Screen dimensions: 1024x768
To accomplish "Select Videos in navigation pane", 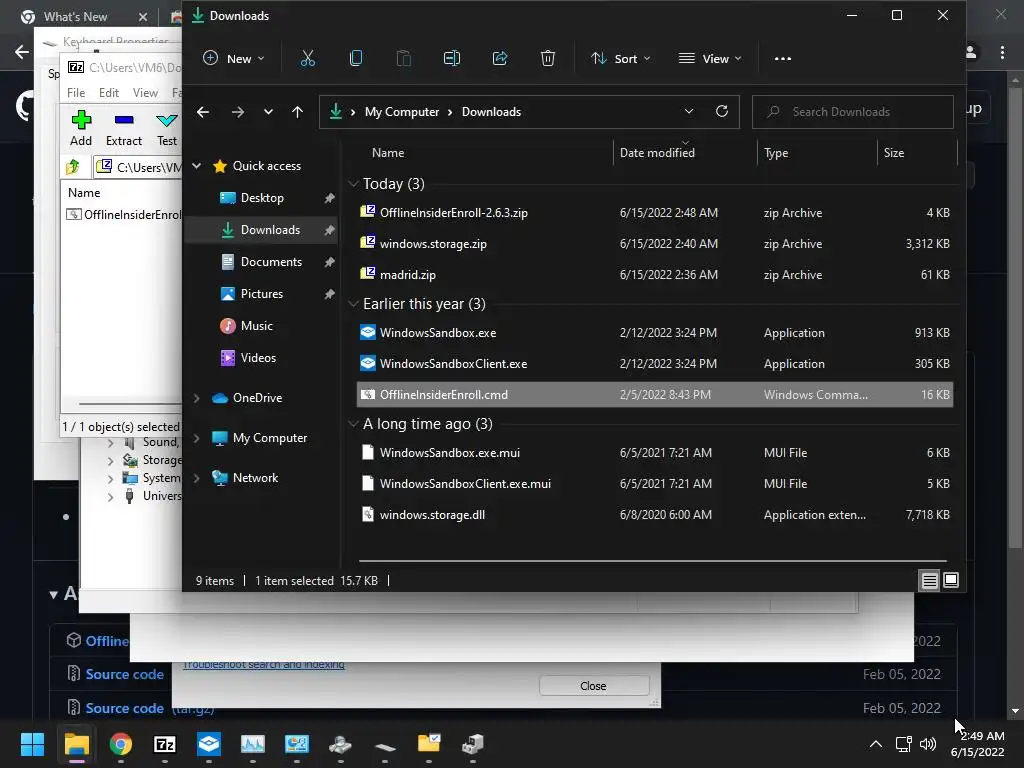I will tap(261, 358).
